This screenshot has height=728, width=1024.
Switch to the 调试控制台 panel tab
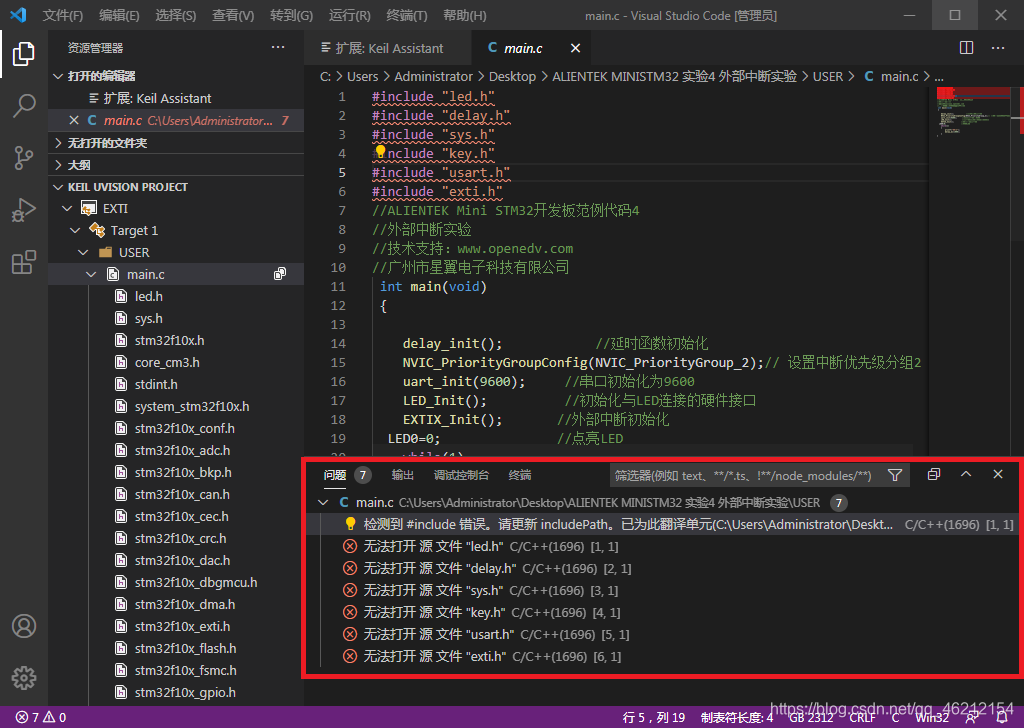(x=461, y=475)
